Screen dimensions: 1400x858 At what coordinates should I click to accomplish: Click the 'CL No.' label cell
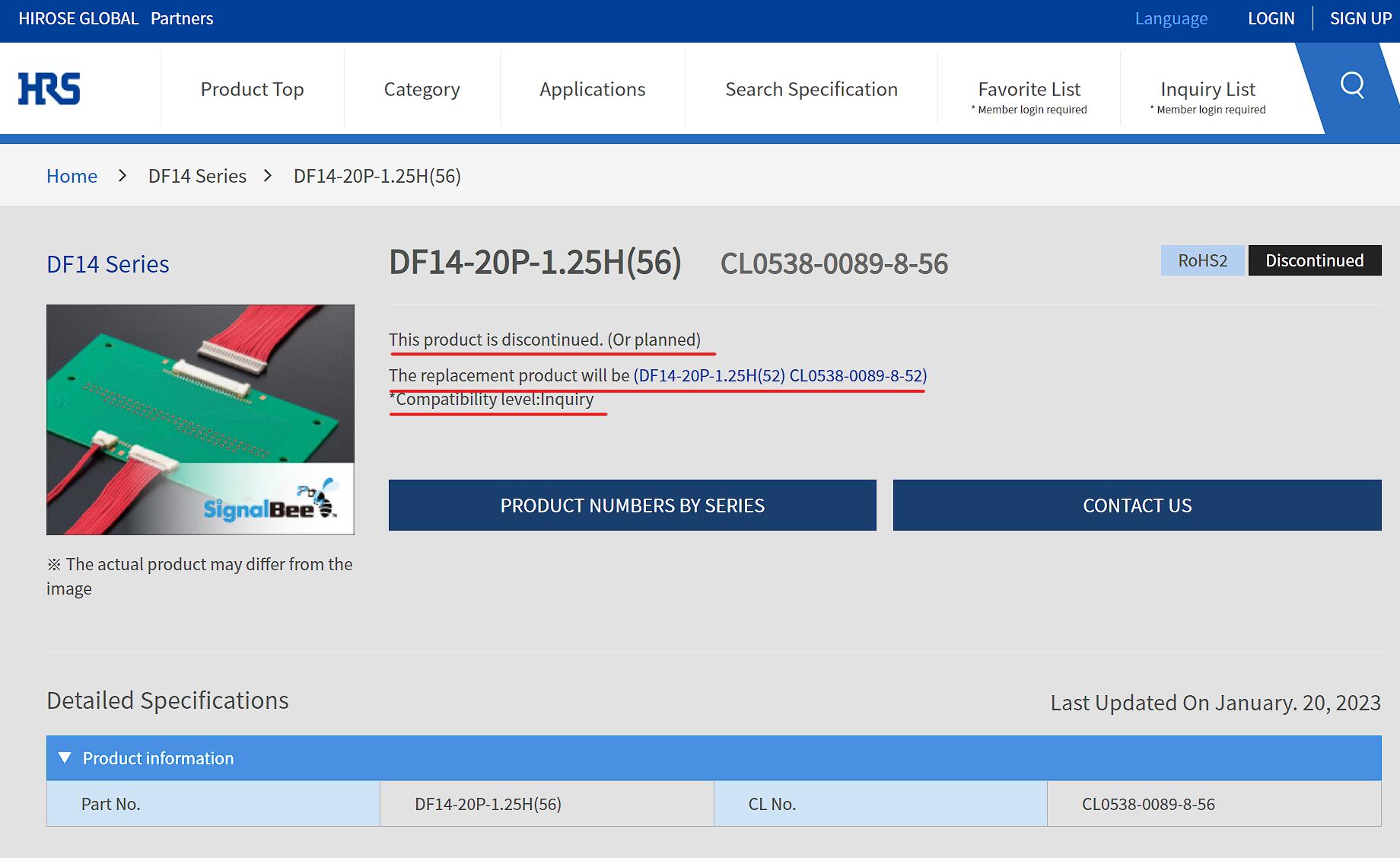pyautogui.click(x=880, y=804)
